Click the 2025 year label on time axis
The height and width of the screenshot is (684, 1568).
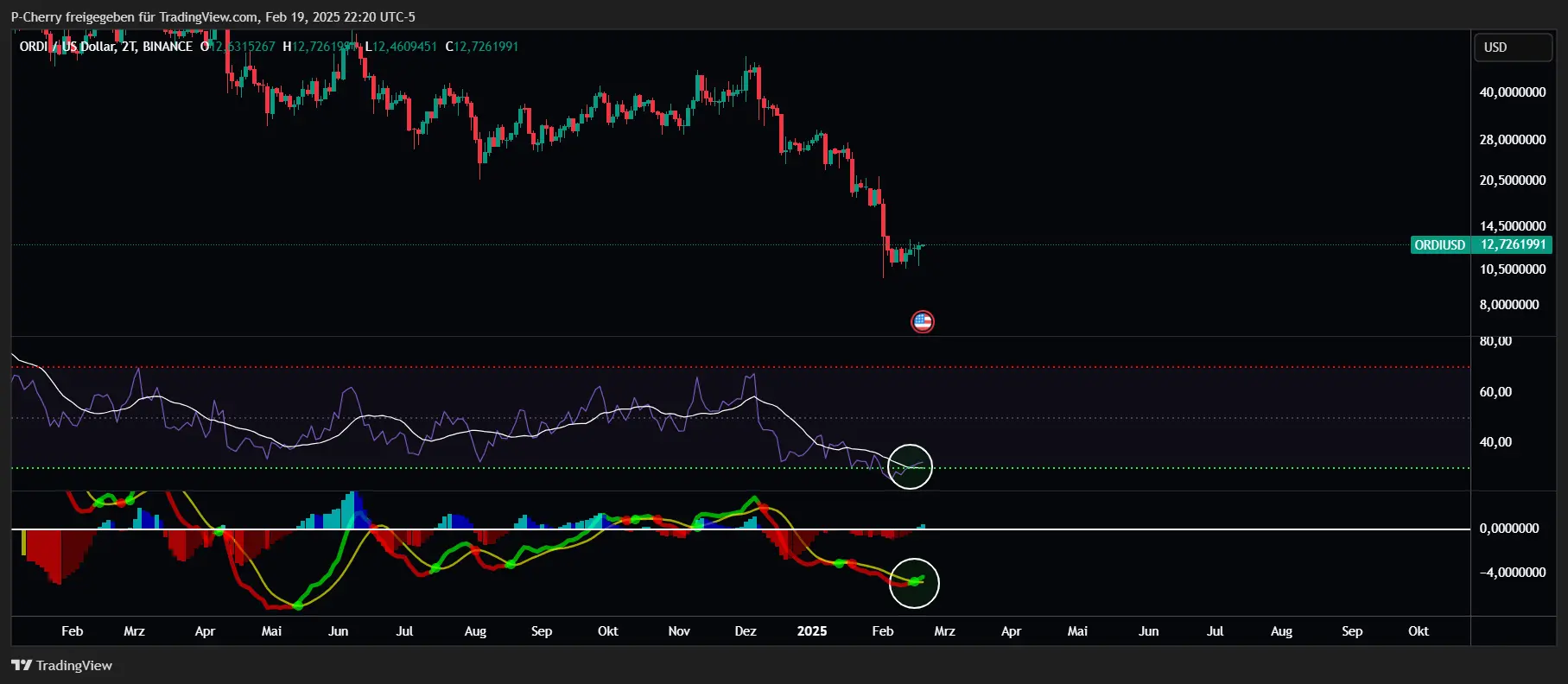click(812, 631)
